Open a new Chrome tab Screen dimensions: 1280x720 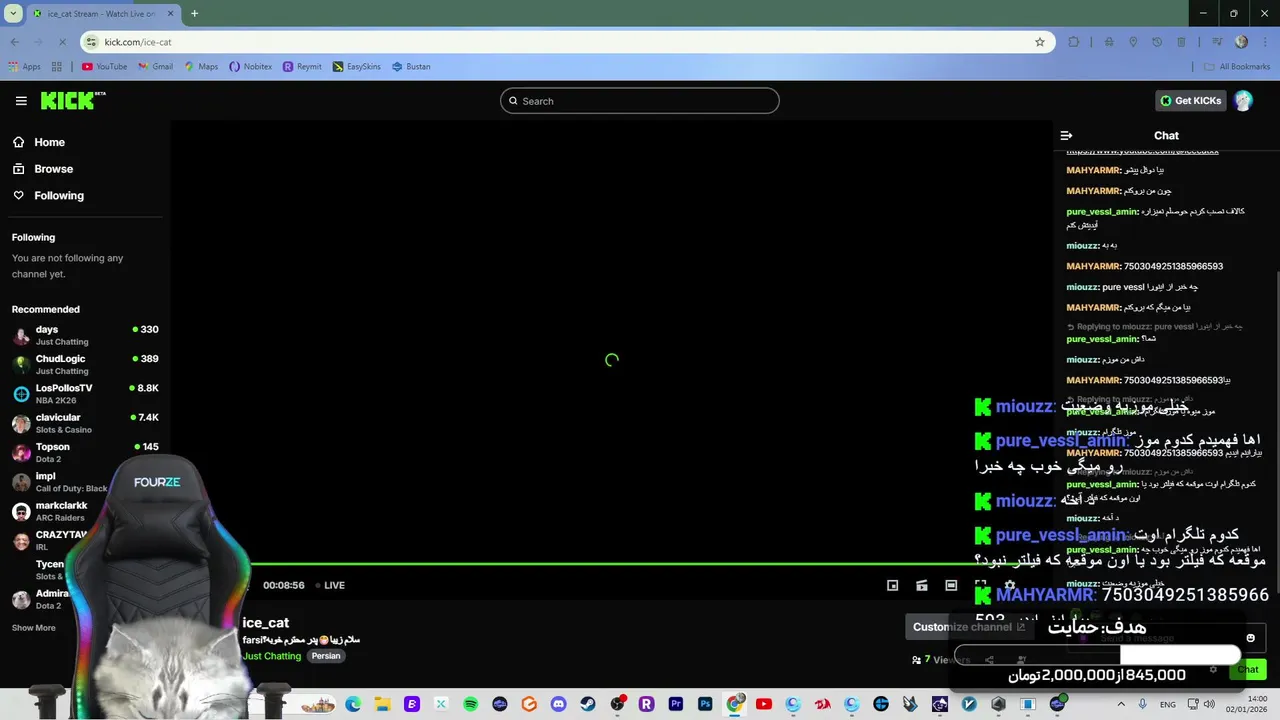[x=194, y=14]
